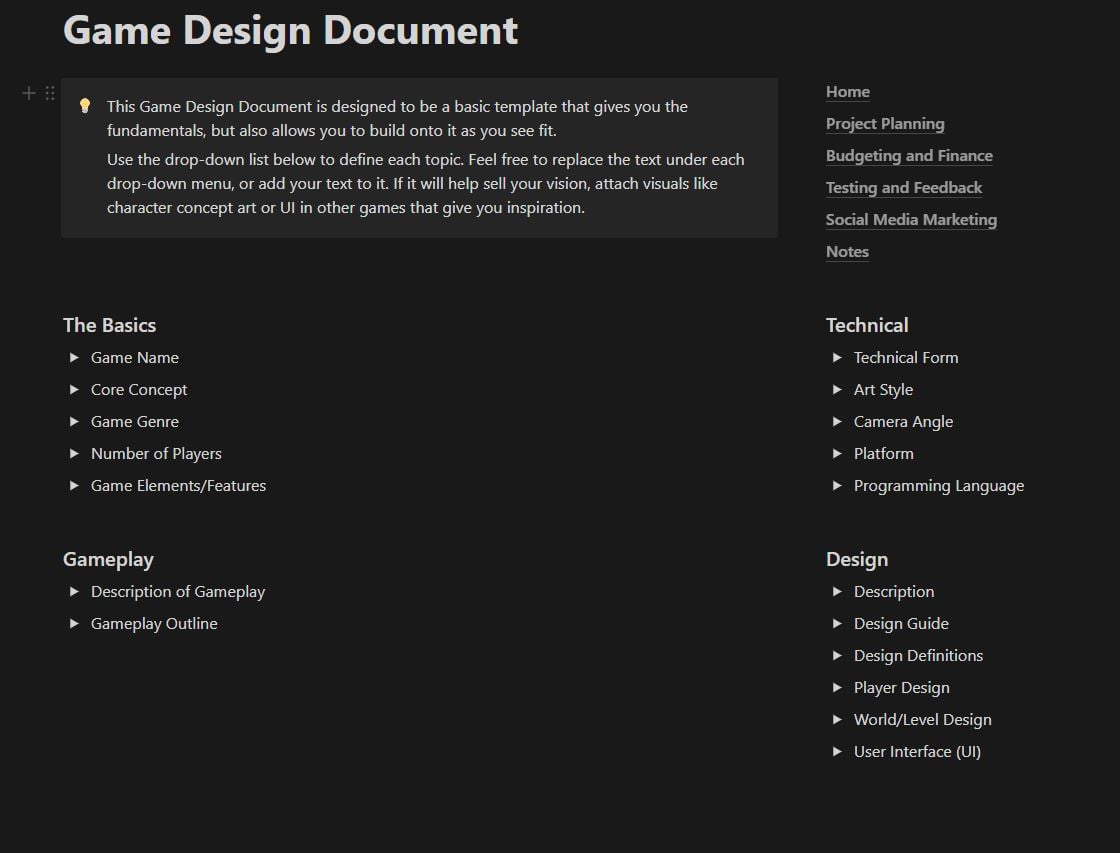Click the six-dot drag handle icon
The image size is (1120, 853).
pyautogui.click(x=50, y=92)
